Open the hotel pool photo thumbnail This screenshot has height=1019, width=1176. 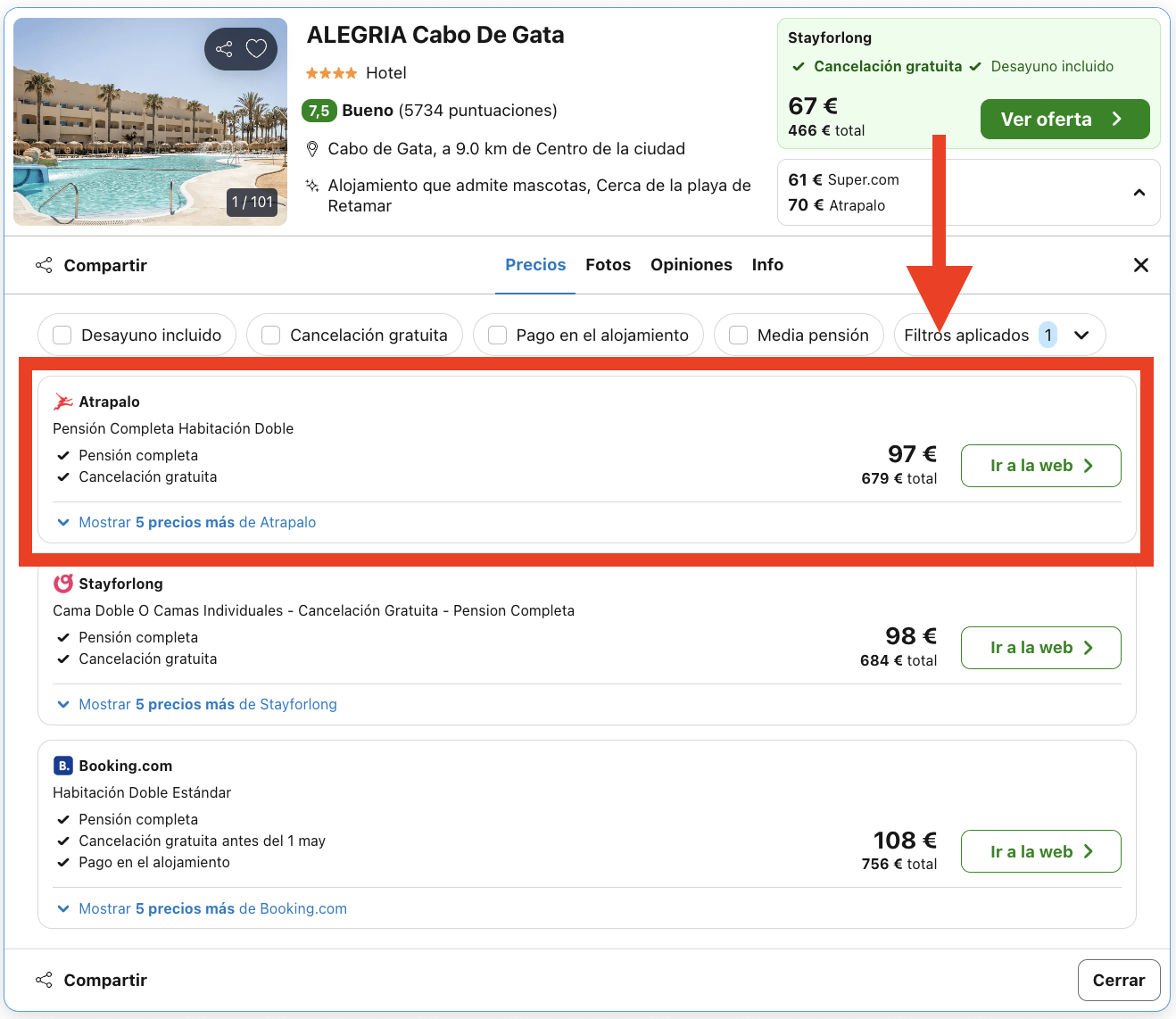pos(150,121)
